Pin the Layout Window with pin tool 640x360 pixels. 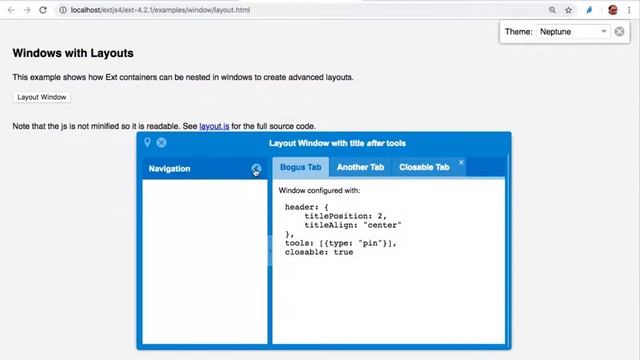pos(147,142)
